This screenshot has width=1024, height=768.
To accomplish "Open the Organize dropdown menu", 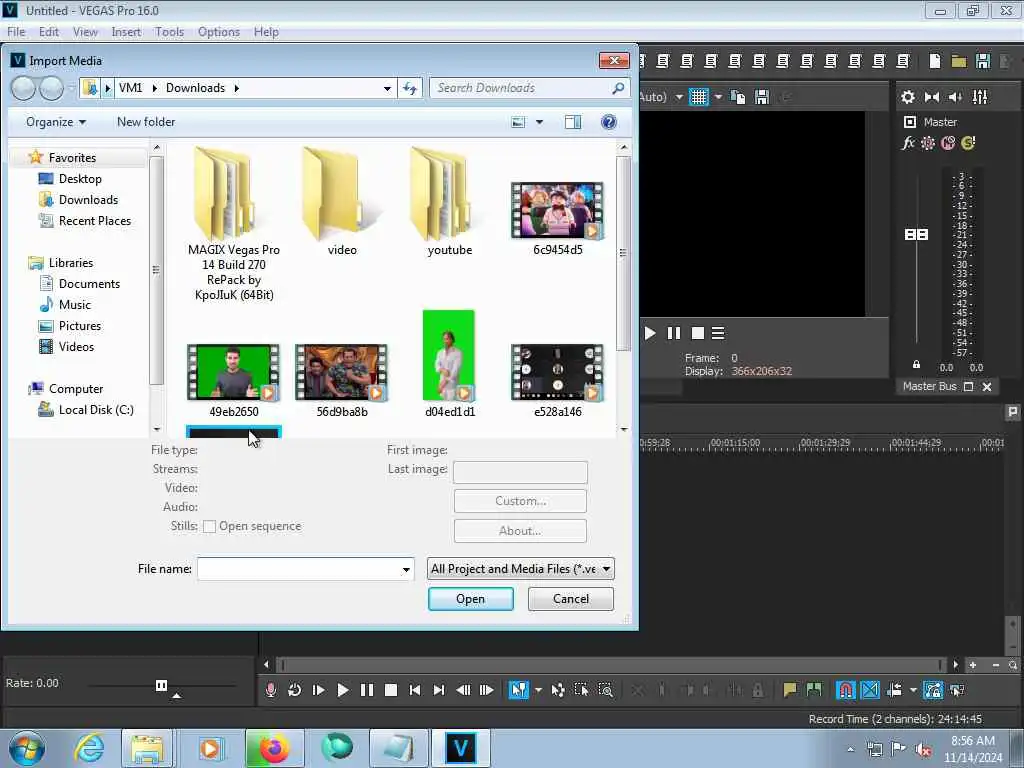I will [x=56, y=122].
